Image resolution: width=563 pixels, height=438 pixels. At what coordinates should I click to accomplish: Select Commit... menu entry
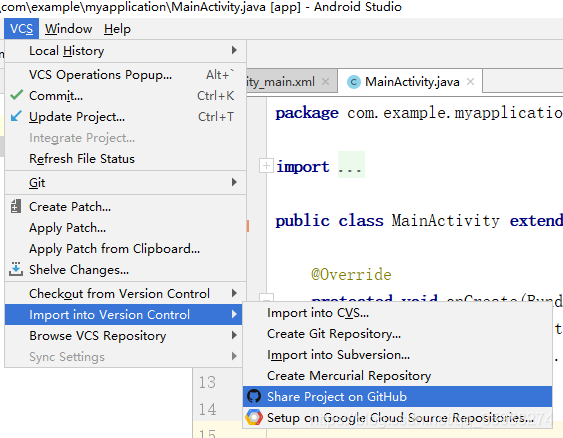126,95
